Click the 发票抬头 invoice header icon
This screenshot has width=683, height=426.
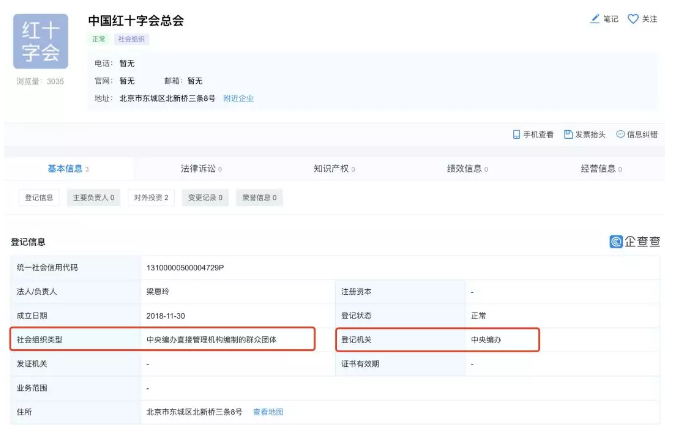pyautogui.click(x=568, y=135)
